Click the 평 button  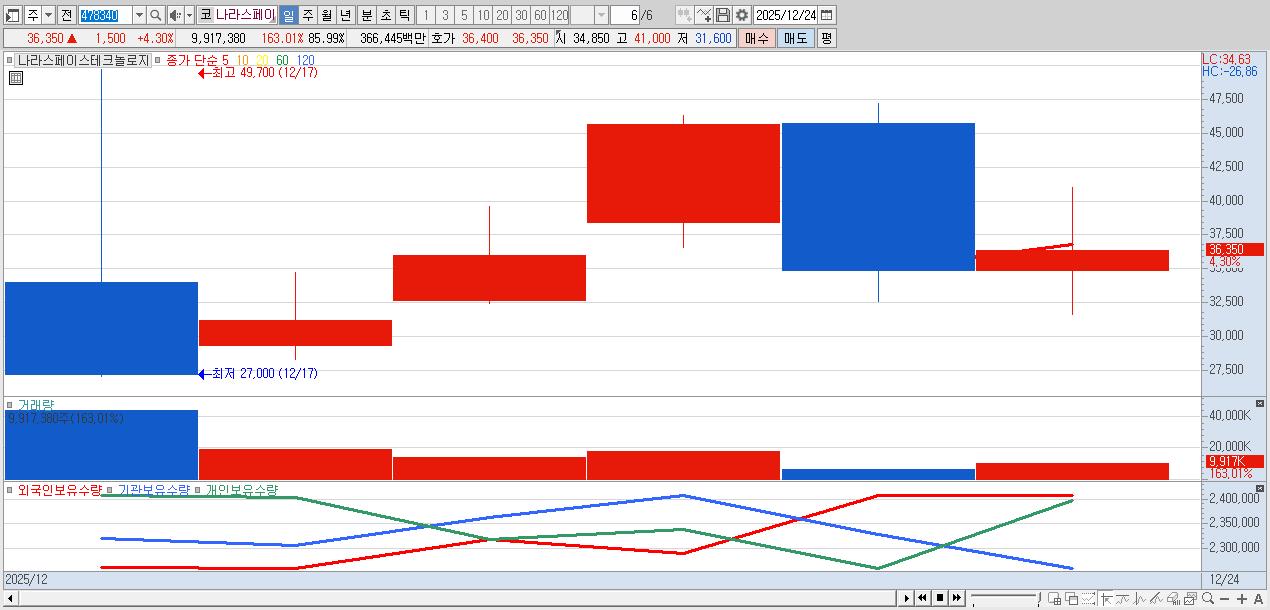[826, 38]
